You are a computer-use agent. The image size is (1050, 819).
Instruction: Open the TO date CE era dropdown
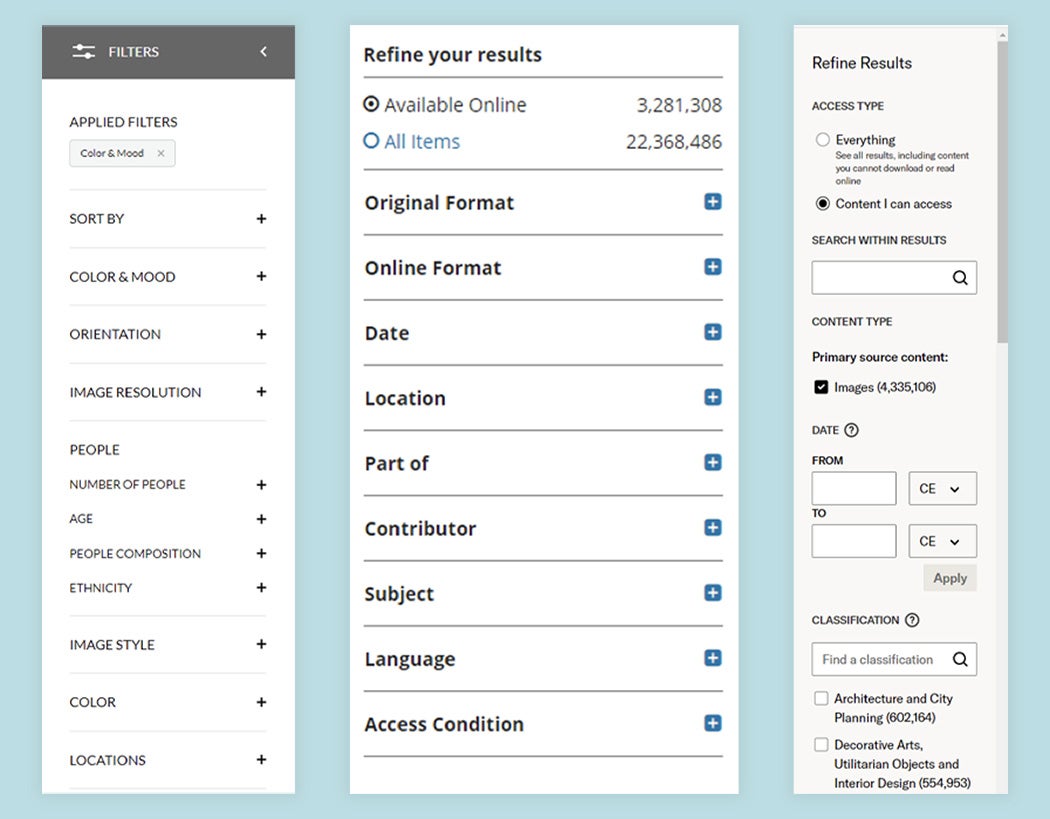click(942, 541)
